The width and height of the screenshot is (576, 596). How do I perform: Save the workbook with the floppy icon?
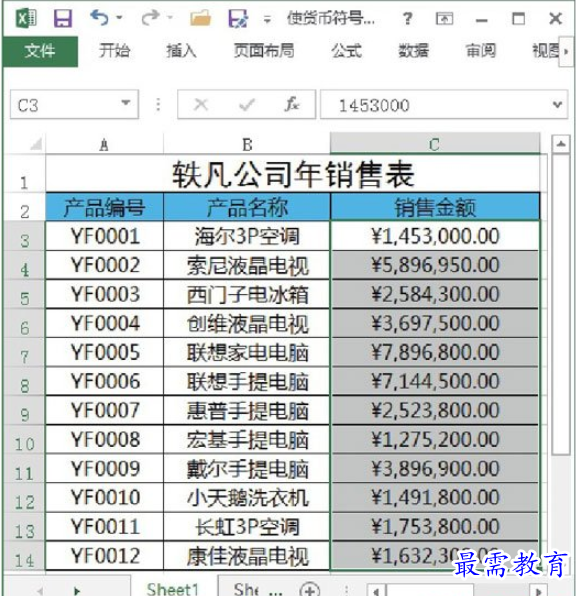63,18
